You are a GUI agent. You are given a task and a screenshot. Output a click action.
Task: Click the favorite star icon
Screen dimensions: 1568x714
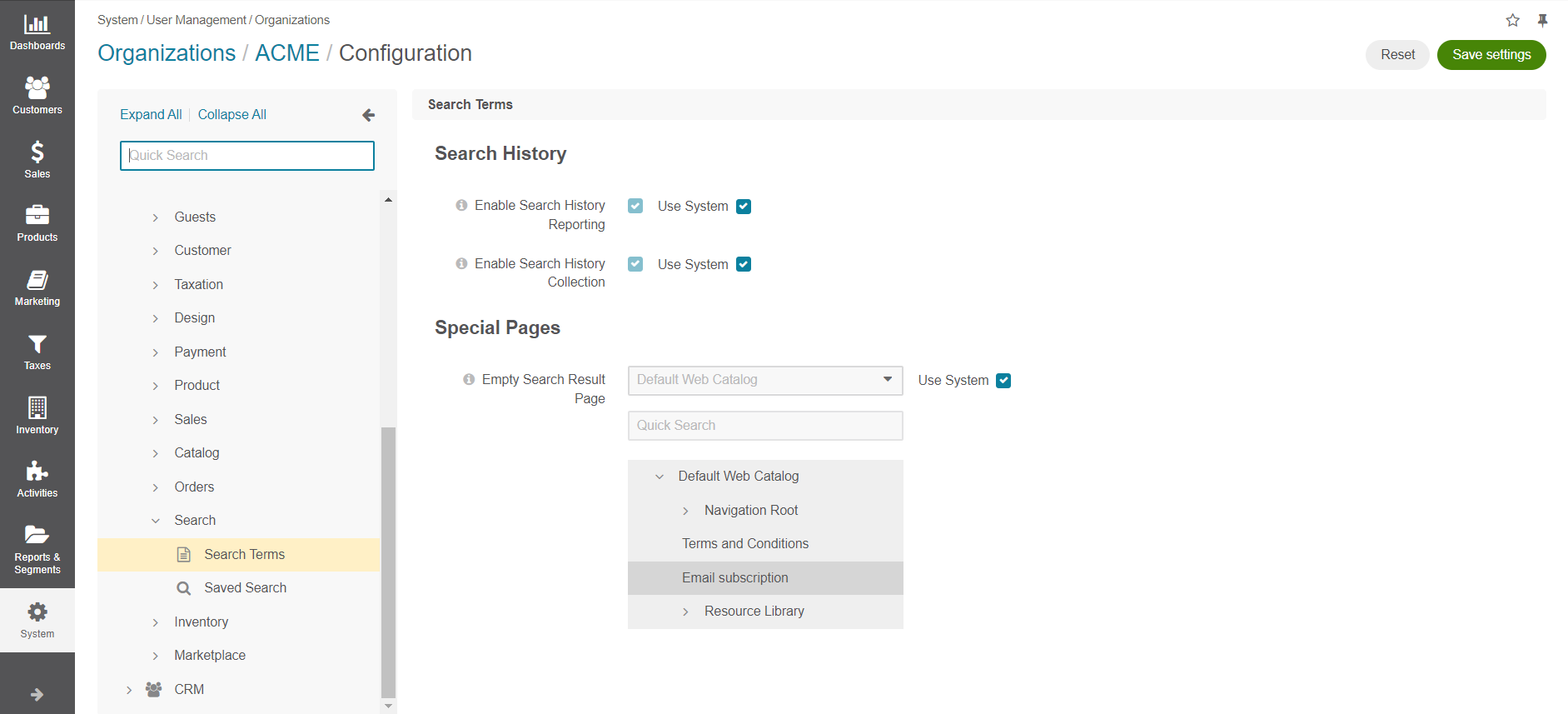pos(1512,20)
